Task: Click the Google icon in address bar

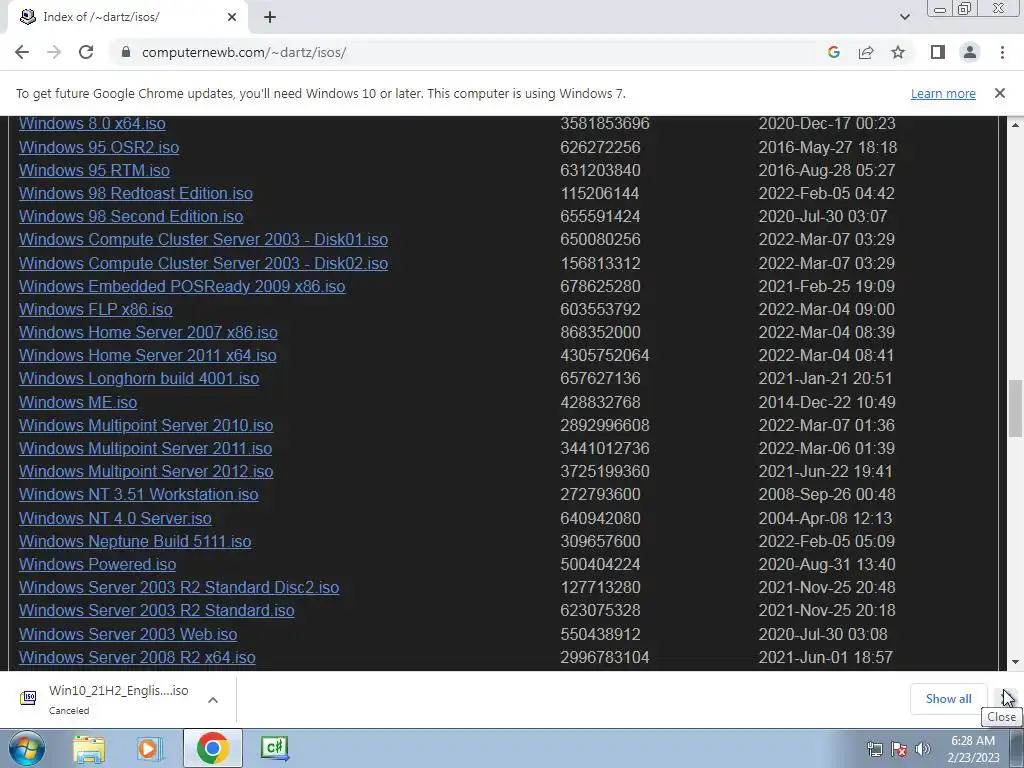Action: [x=833, y=52]
